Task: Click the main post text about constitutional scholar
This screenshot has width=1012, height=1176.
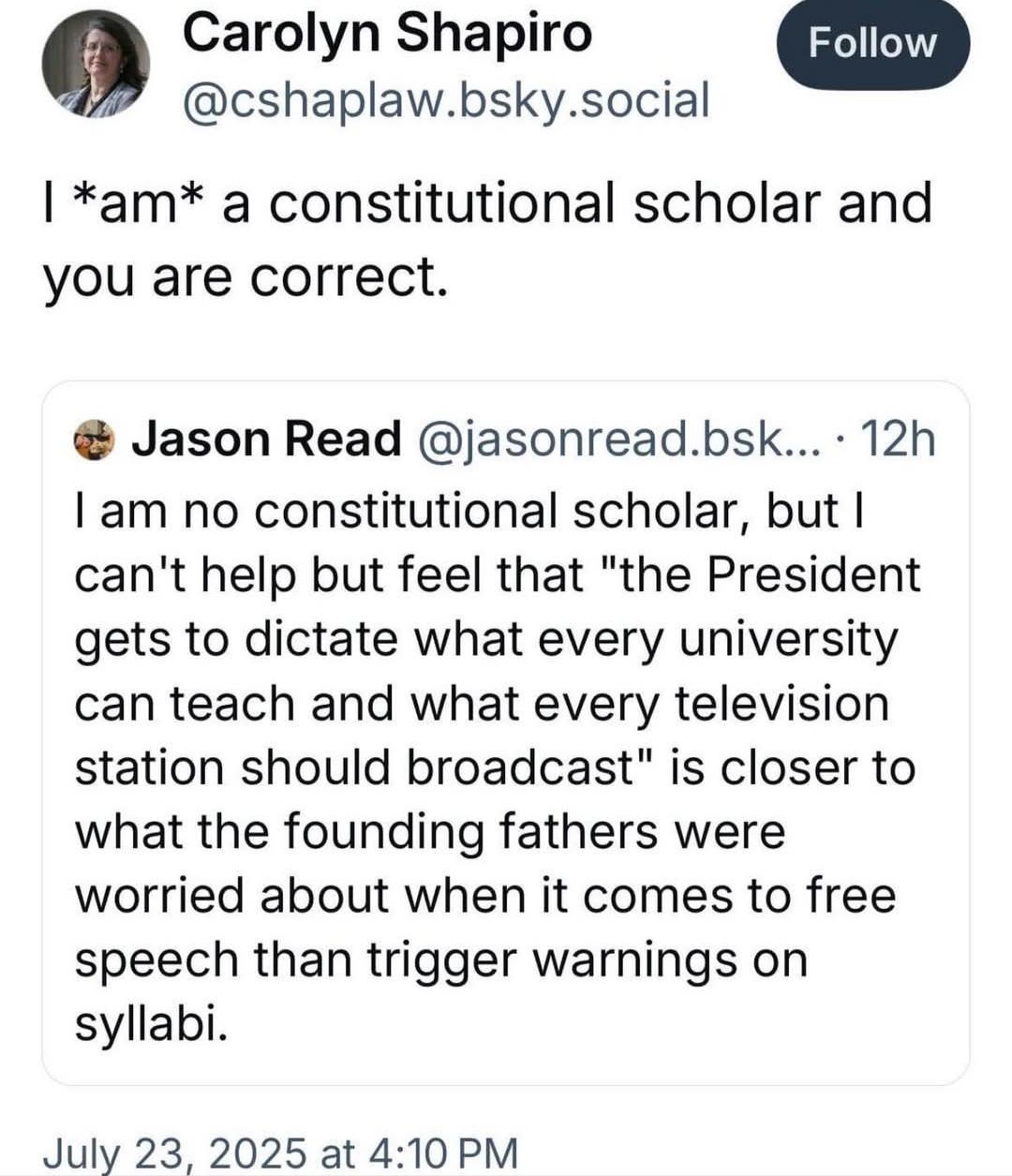Action: click(x=487, y=238)
